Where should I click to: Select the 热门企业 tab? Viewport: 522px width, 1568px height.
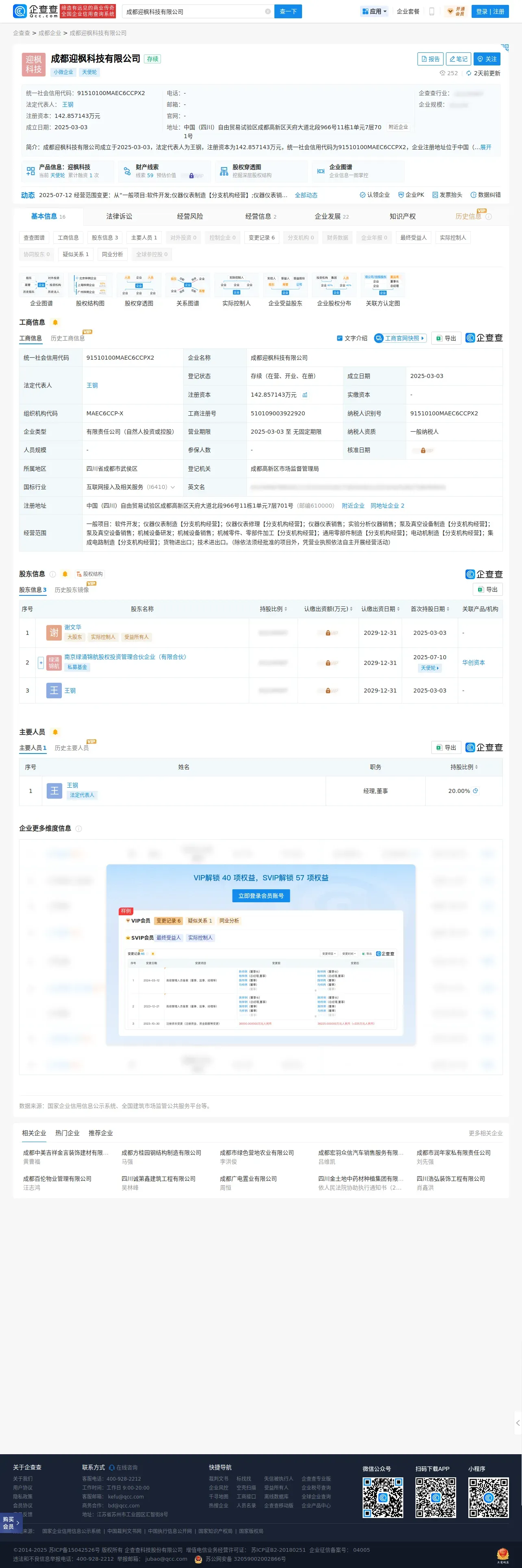click(x=67, y=1133)
